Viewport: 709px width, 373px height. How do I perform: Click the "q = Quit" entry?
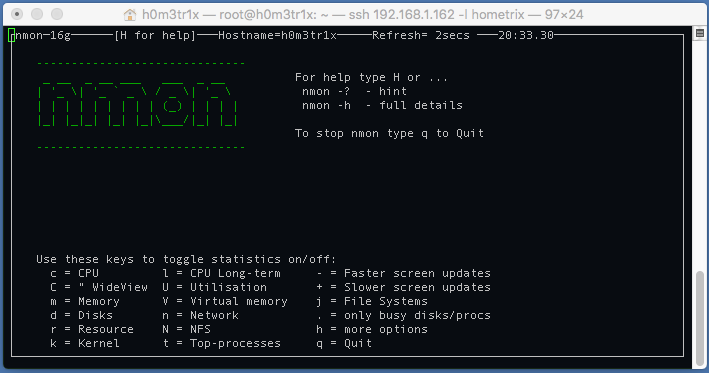click(344, 344)
